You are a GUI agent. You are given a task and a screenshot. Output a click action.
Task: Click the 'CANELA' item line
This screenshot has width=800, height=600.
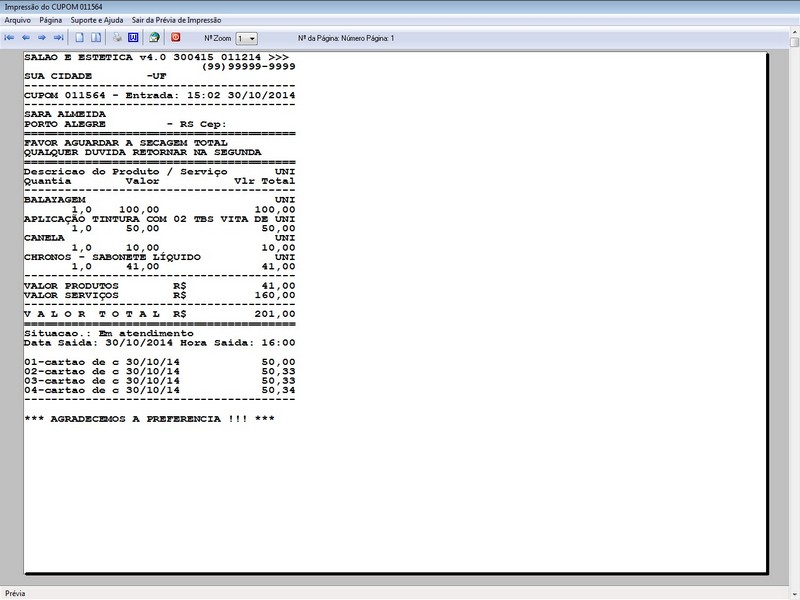(x=160, y=238)
